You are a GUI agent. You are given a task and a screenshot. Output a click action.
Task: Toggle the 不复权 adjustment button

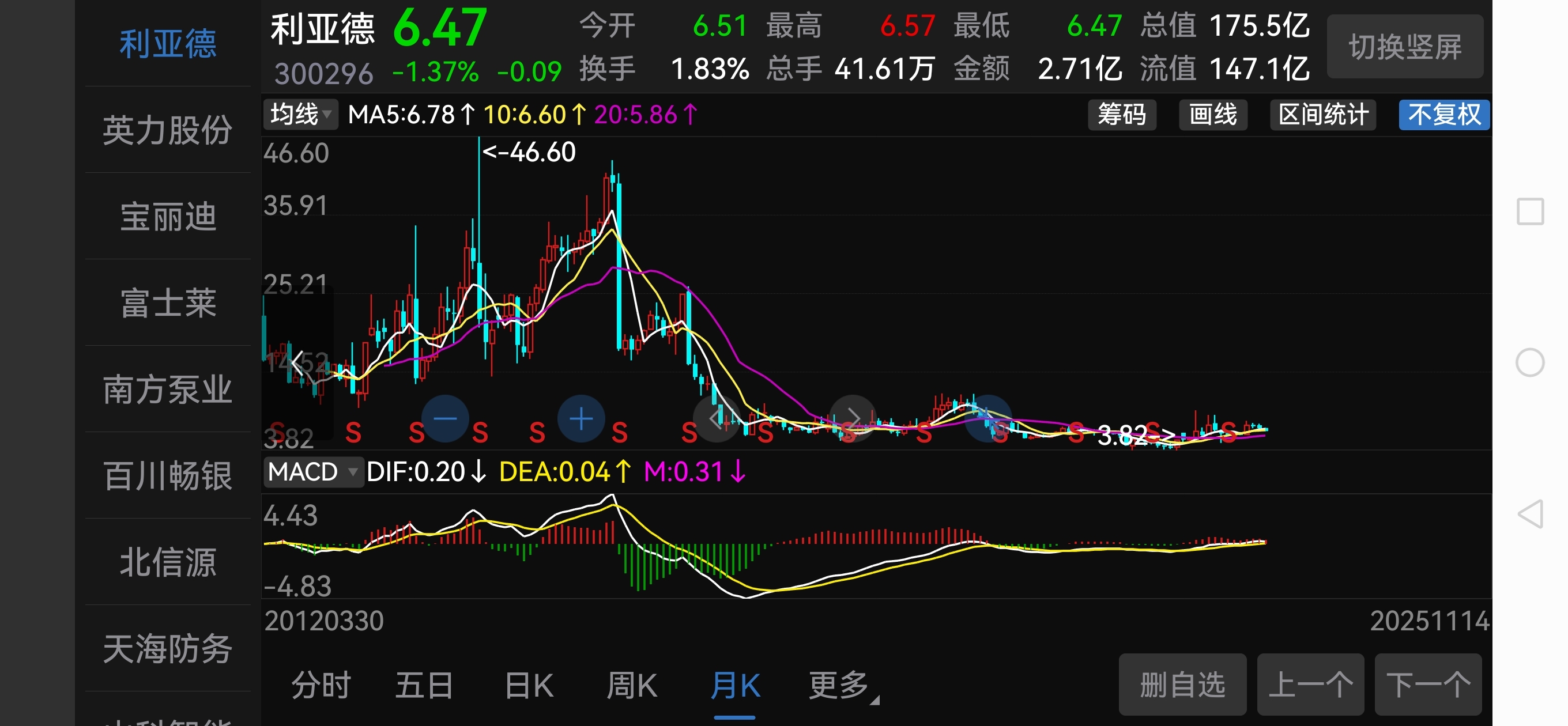(1443, 115)
